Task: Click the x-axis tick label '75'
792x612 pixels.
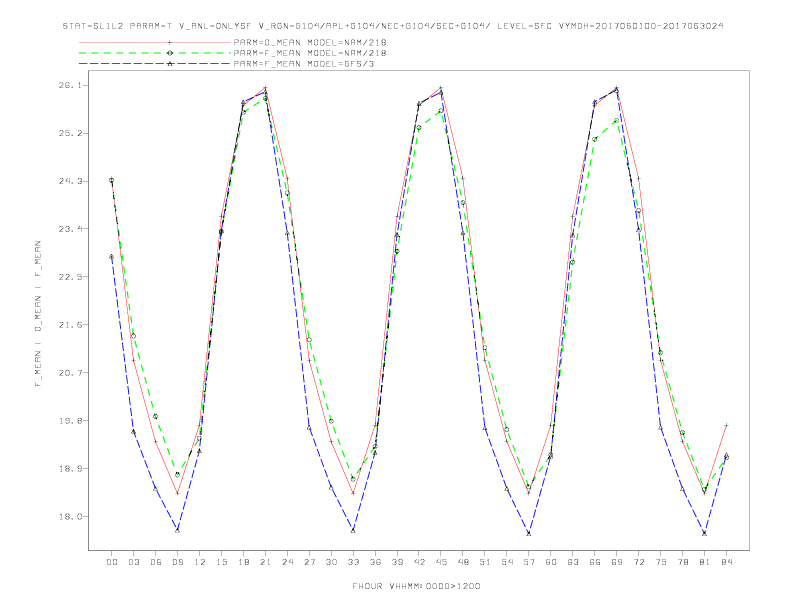Action: (x=661, y=562)
